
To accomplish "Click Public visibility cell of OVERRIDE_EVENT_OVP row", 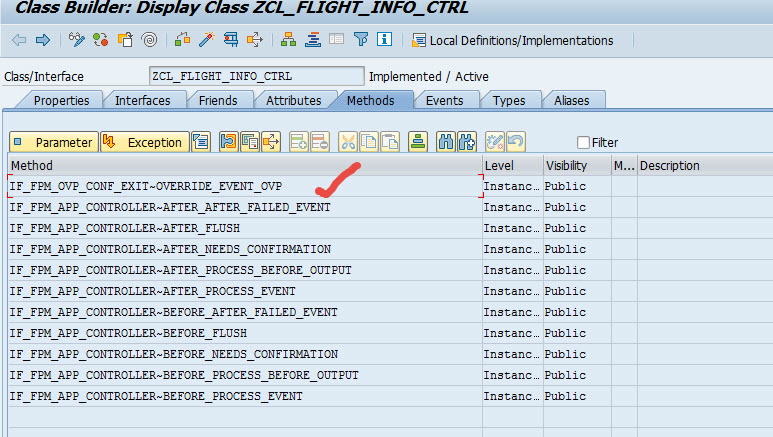I will tap(577, 186).
